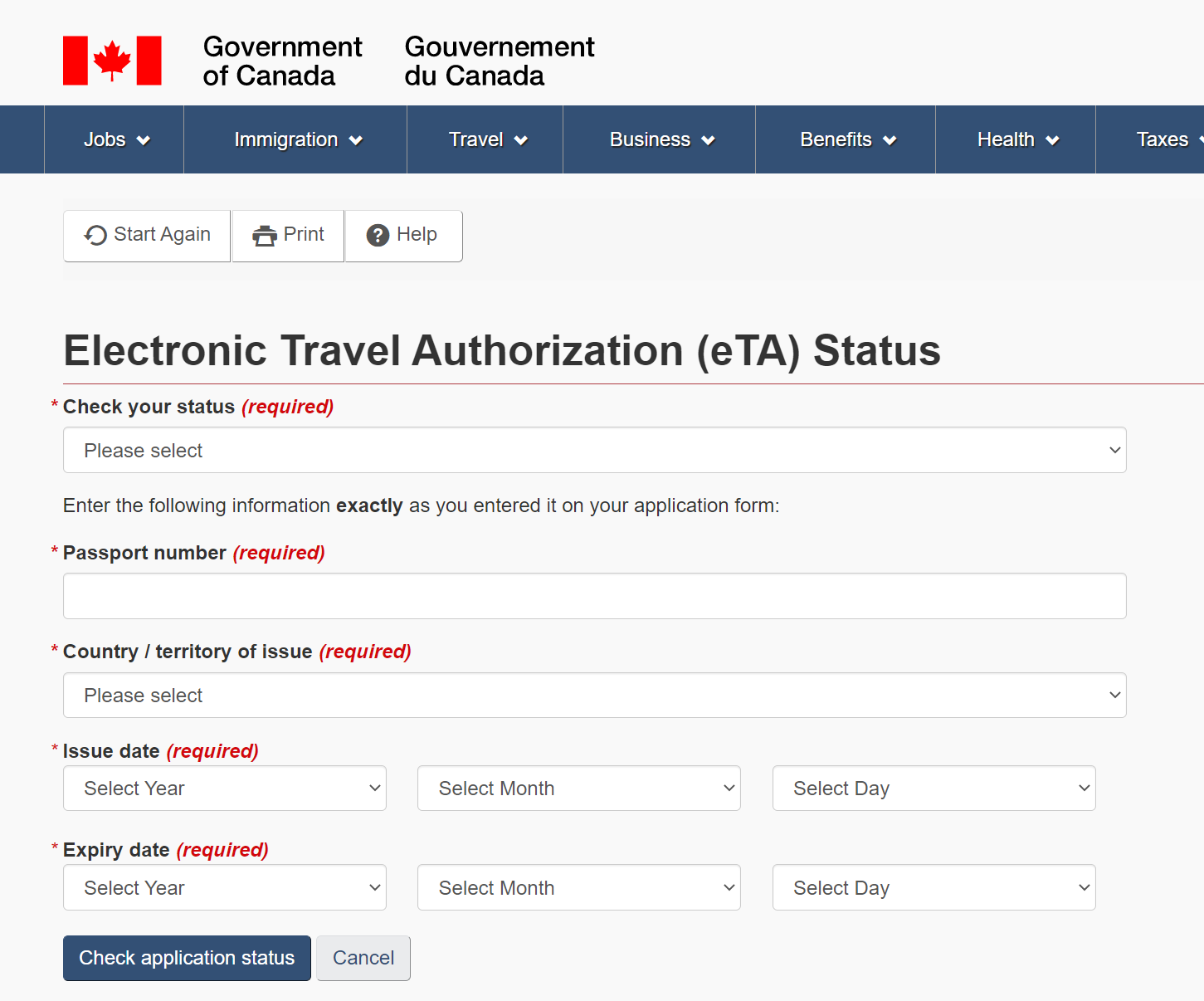Open the Expiry date day dropdown

(x=933, y=888)
